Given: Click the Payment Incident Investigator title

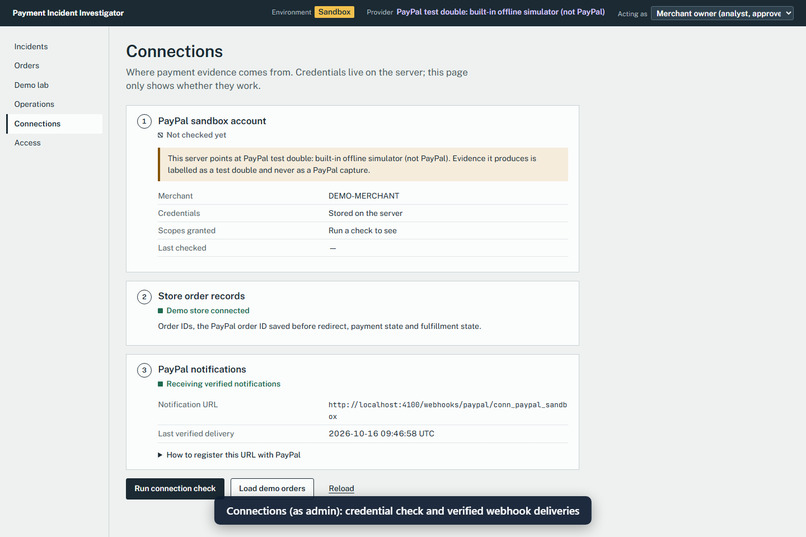Looking at the screenshot, I should [x=68, y=13].
